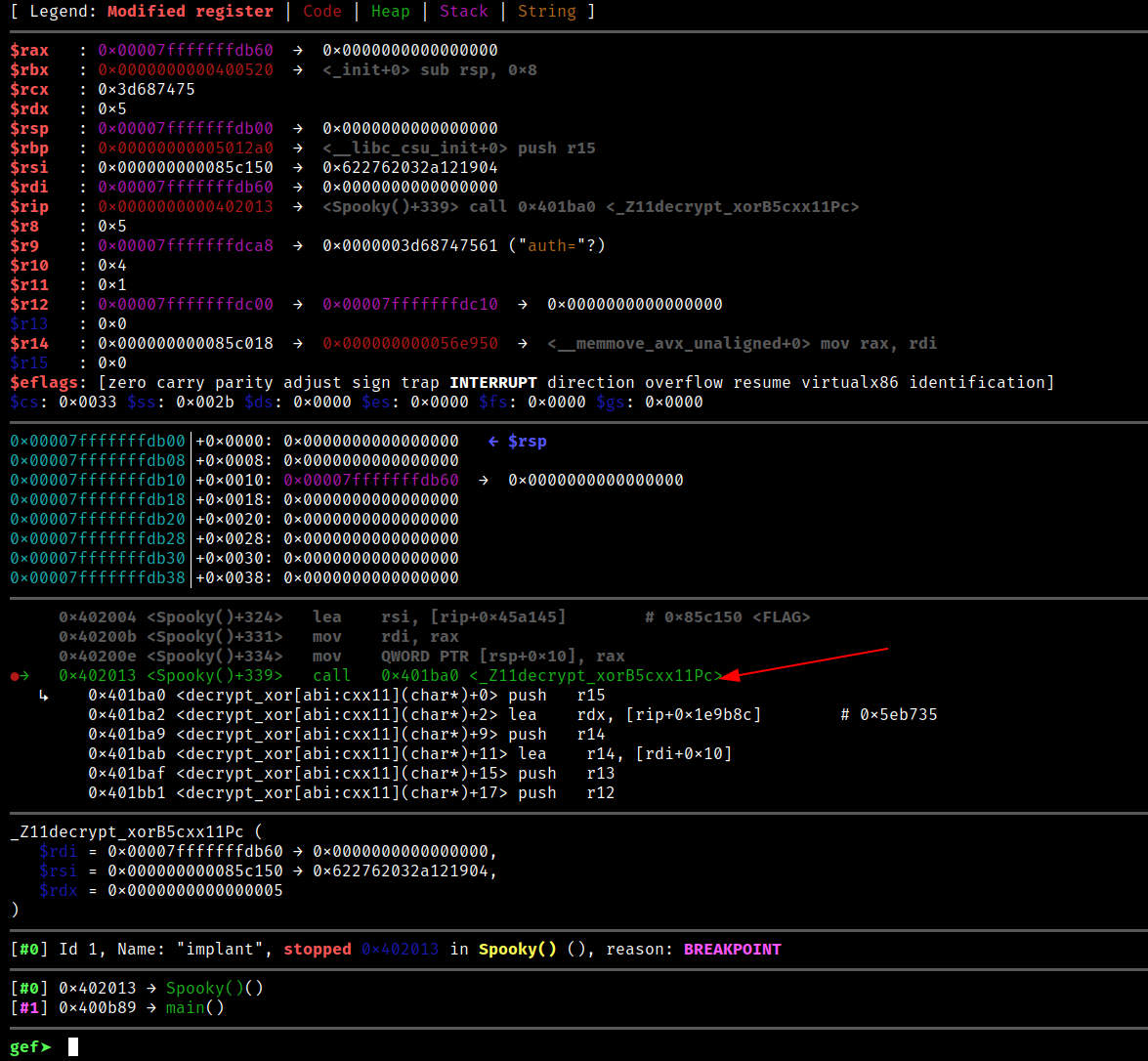Click the #0 frame marker in backtrace
This screenshot has width=1148, height=1061.
[x=24, y=988]
